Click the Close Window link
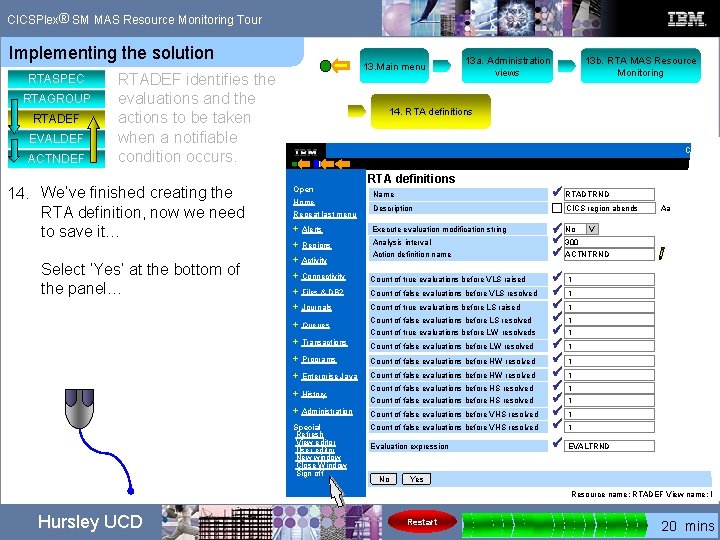 [321, 465]
